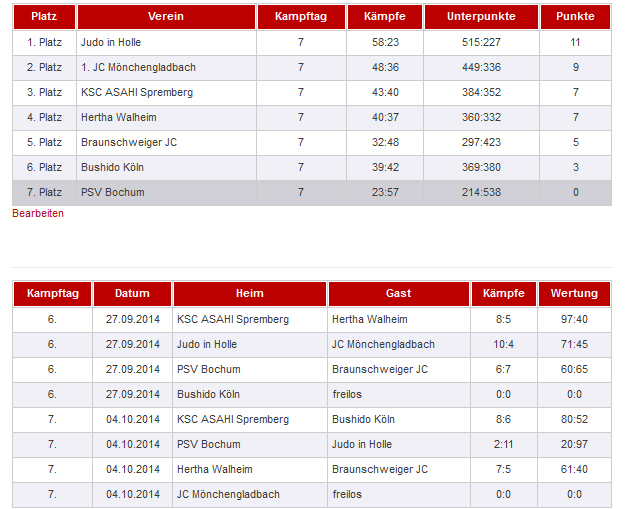The width and height of the screenshot is (628, 509).
Task: Click the freilos entry for Bushido Köln
Action: click(347, 394)
